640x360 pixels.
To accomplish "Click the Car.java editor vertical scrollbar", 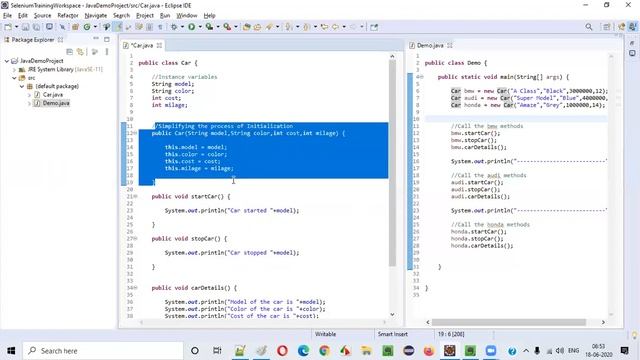I will point(392,163).
